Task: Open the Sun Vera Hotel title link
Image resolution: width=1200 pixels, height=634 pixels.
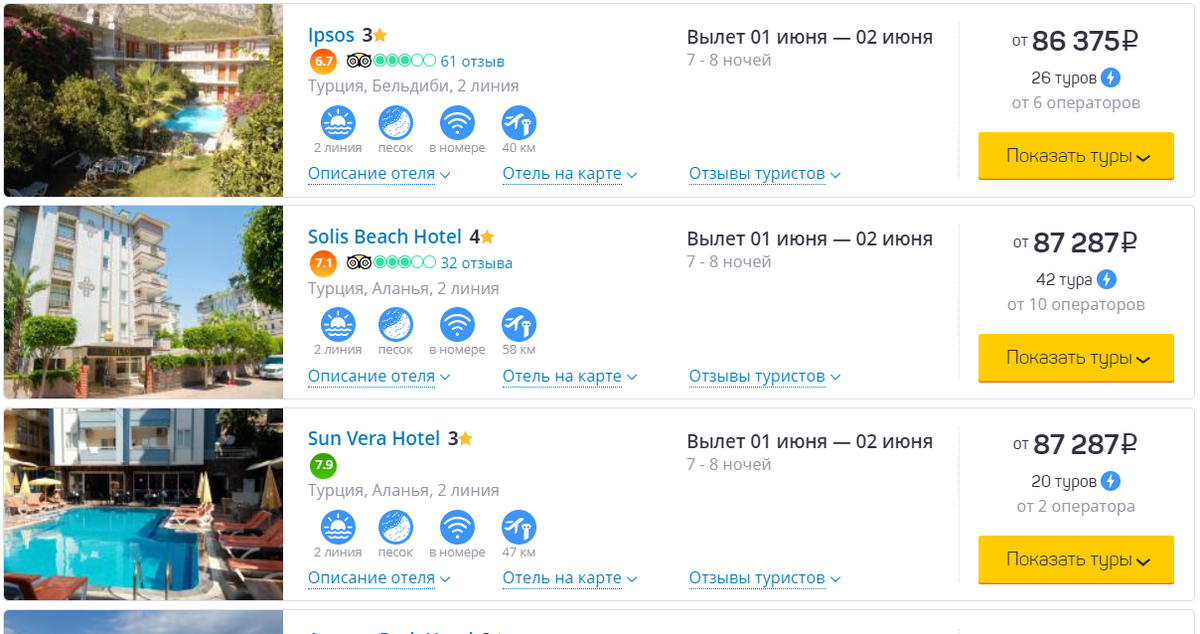Action: (374, 439)
